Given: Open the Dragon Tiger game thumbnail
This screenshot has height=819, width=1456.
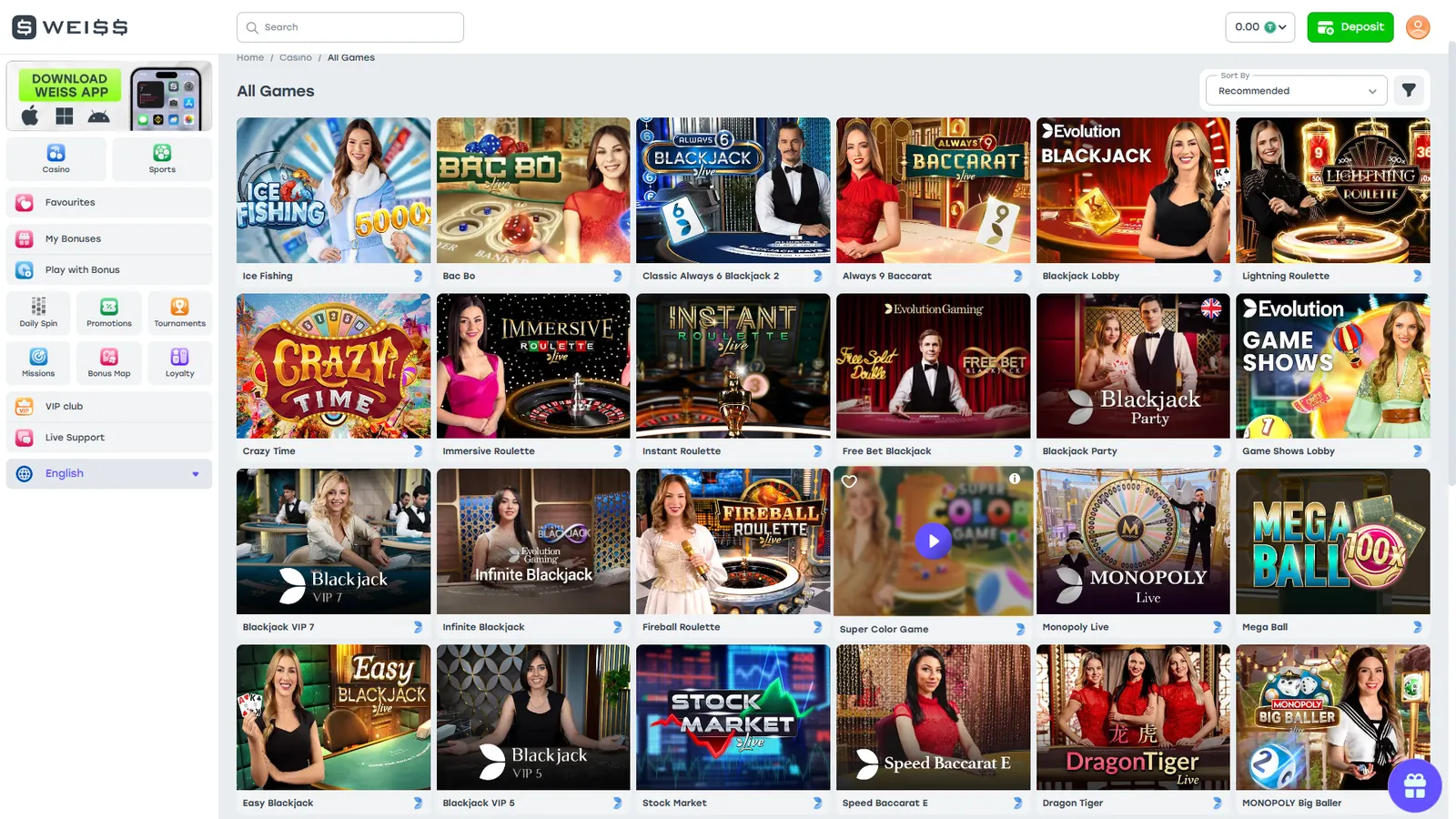Looking at the screenshot, I should click(1133, 717).
